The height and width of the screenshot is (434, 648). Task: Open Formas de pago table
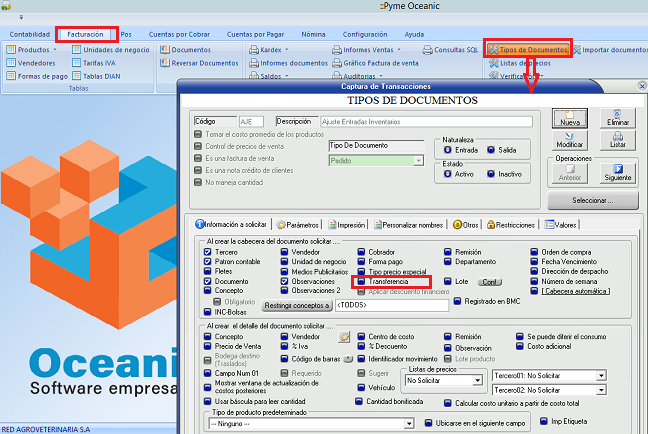coord(37,76)
